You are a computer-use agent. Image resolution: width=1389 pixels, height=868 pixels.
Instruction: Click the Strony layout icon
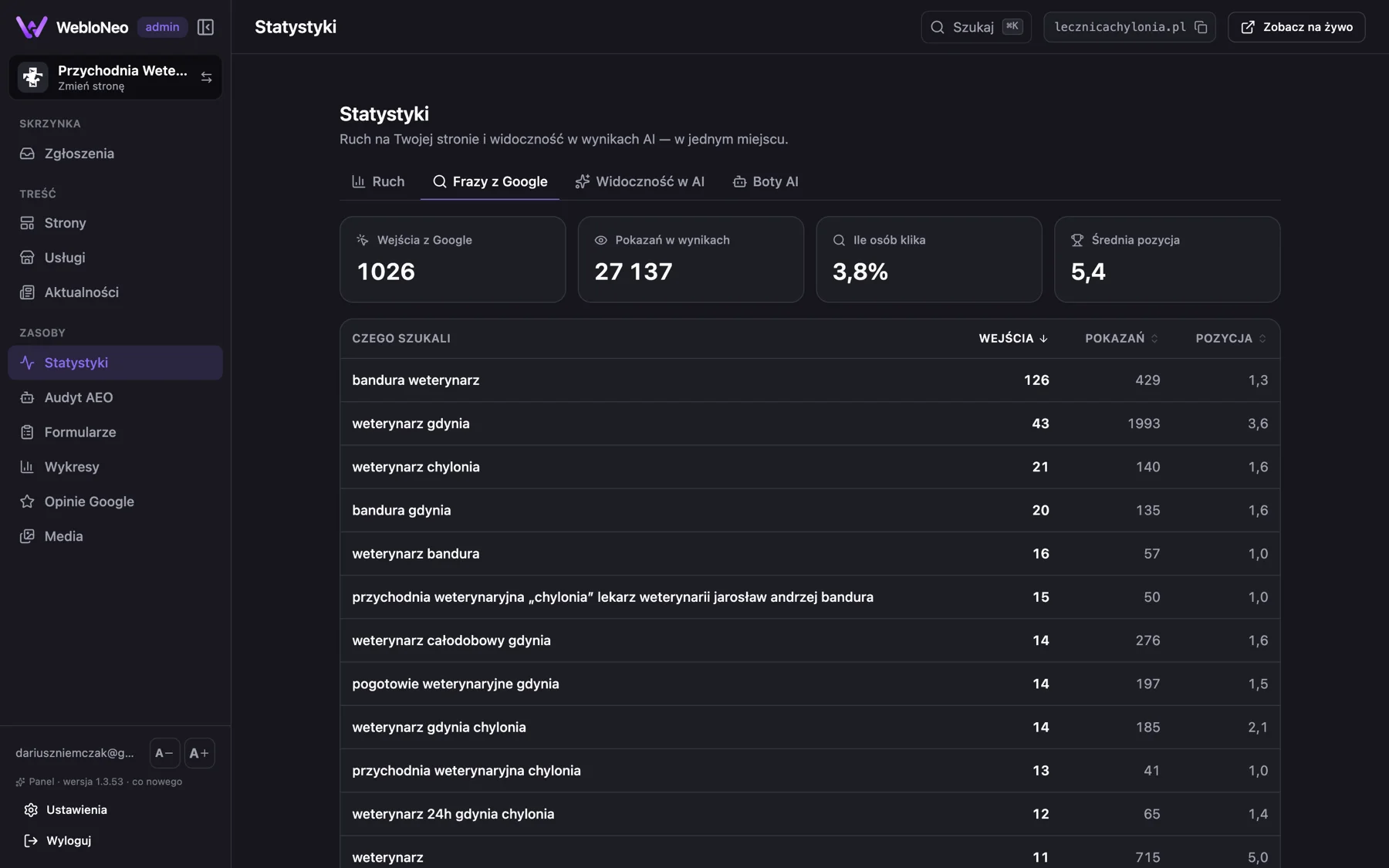pyautogui.click(x=27, y=223)
